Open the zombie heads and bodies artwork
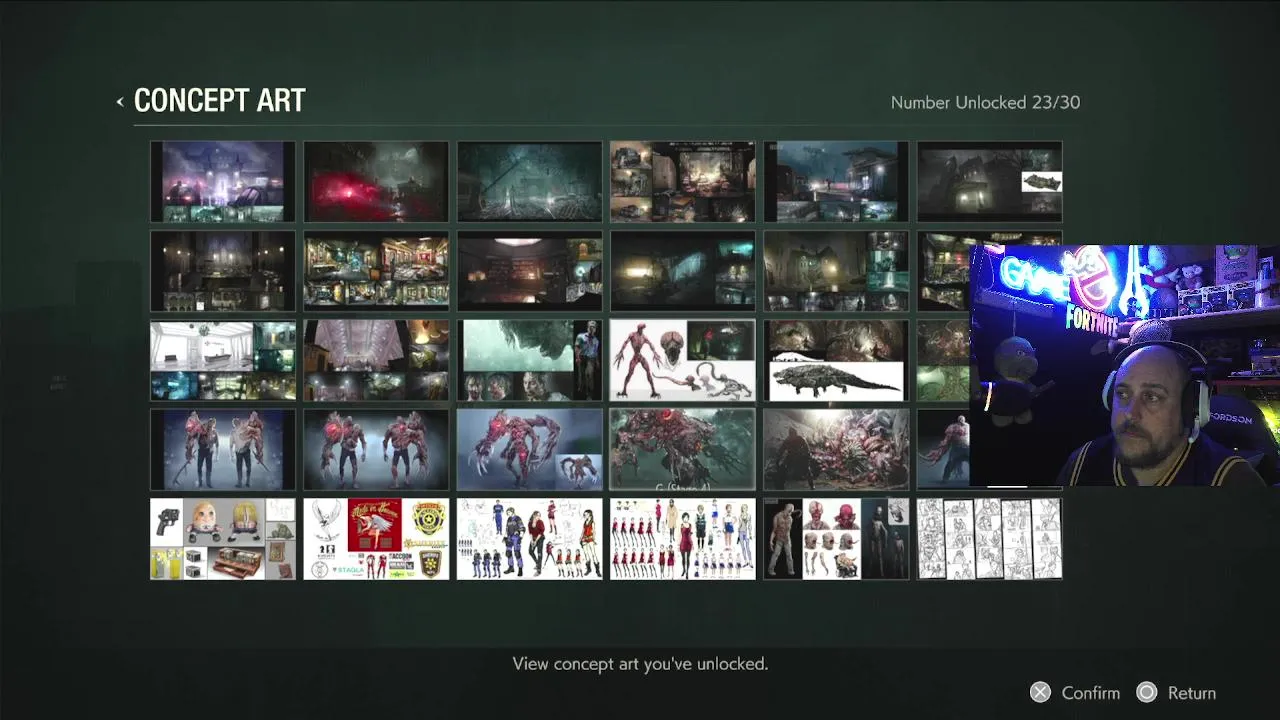The image size is (1280, 720). point(836,539)
